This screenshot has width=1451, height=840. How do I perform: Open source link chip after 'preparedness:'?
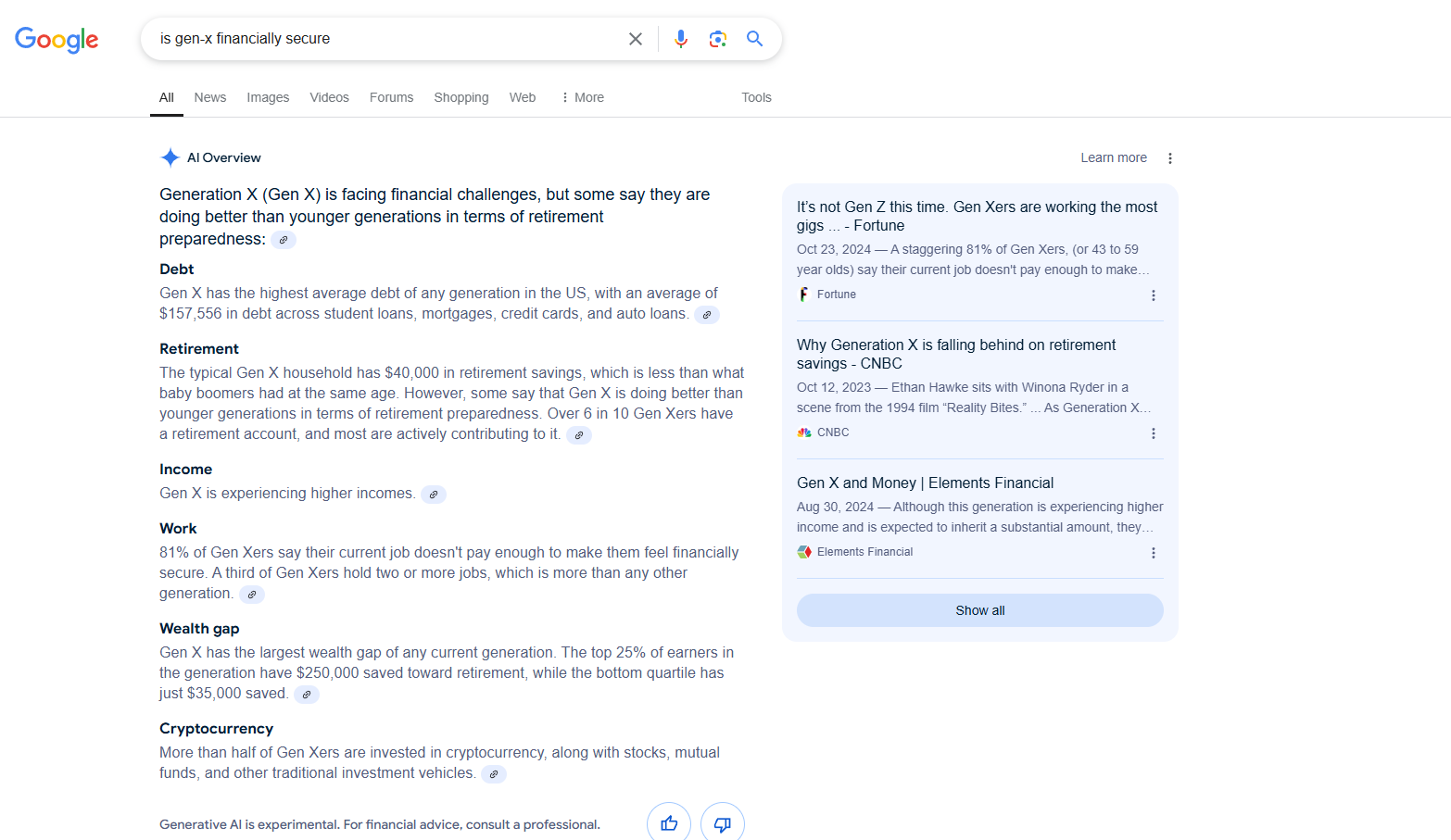pos(284,240)
